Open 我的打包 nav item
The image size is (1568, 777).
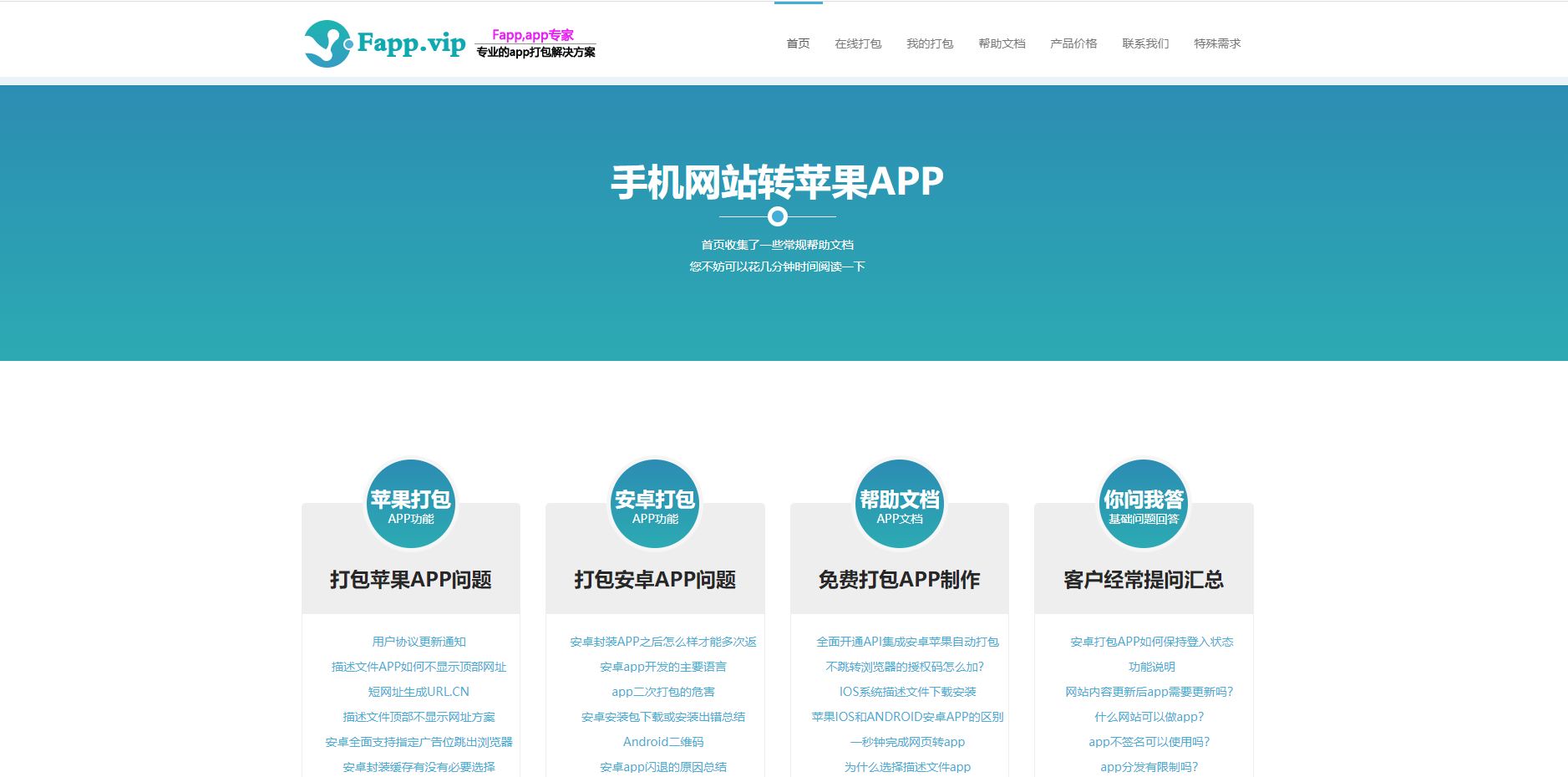coord(930,43)
